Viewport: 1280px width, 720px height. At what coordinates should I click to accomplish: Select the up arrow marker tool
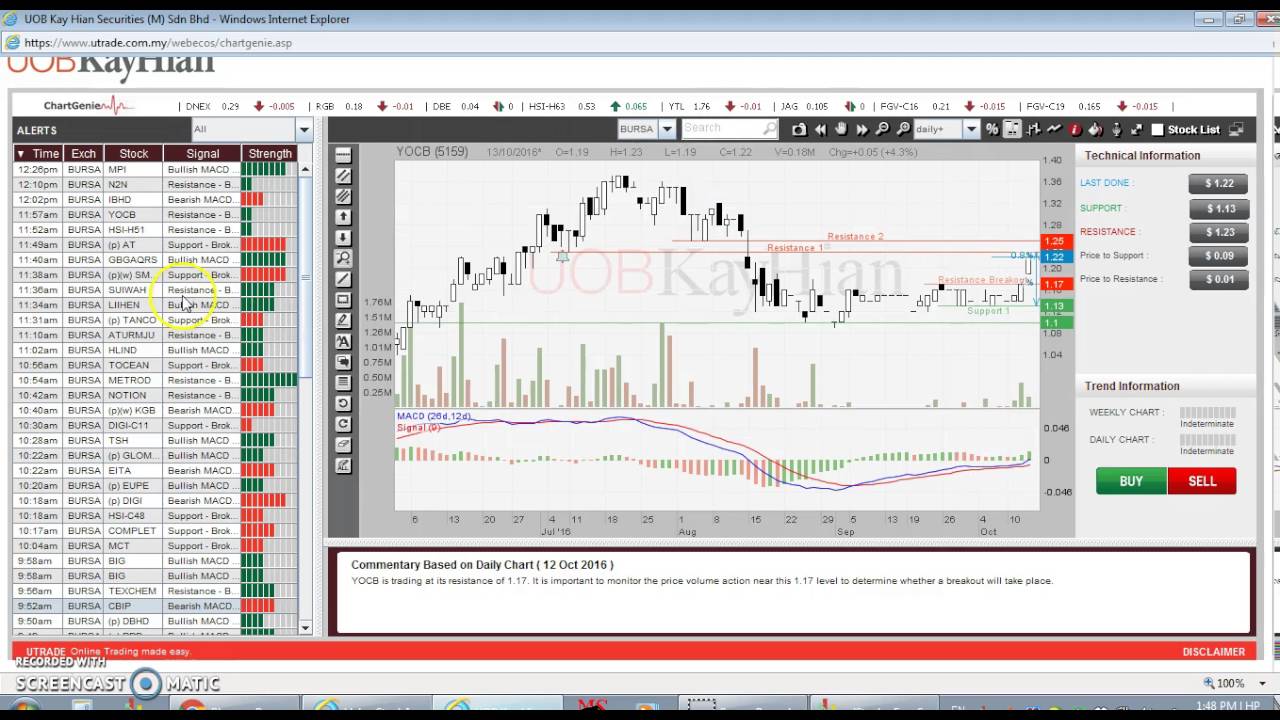click(343, 216)
